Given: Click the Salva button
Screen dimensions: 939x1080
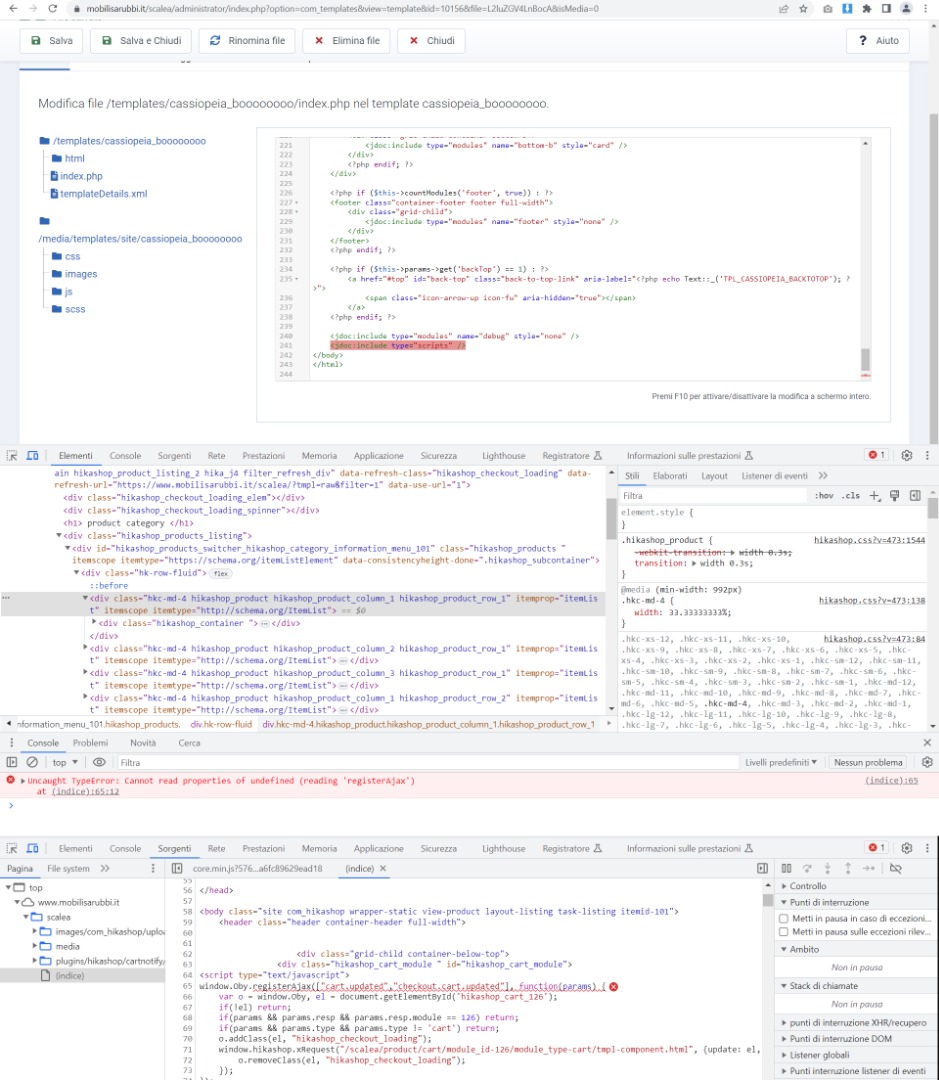Looking at the screenshot, I should pos(51,41).
